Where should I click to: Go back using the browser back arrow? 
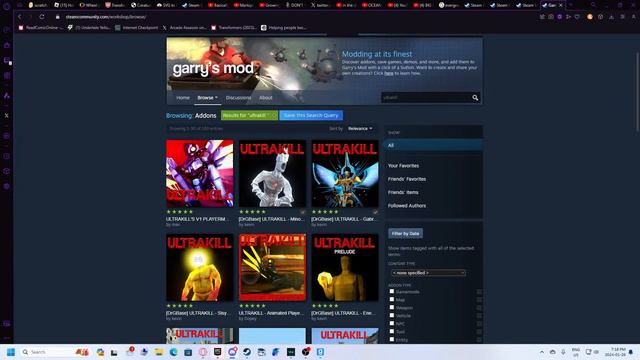point(19,17)
